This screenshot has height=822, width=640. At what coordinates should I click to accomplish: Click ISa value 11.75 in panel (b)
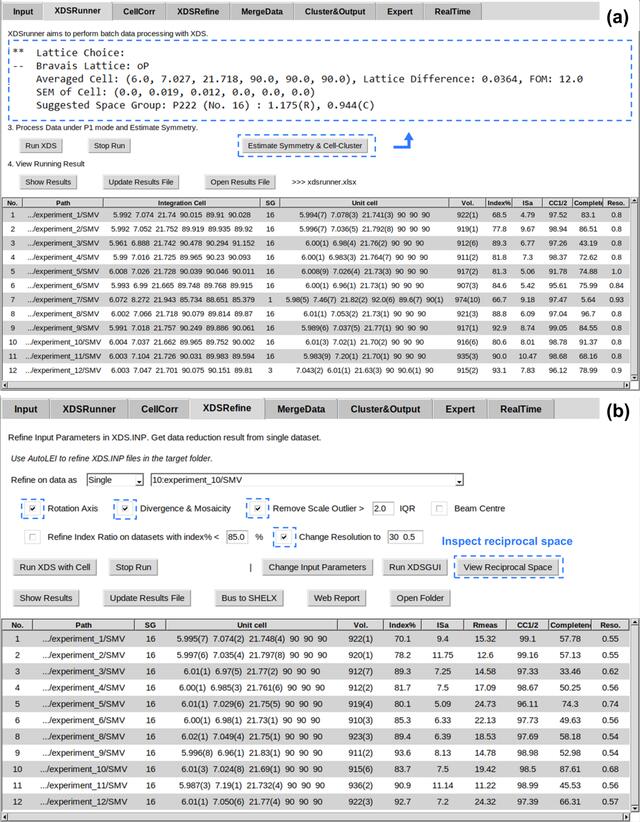442,655
